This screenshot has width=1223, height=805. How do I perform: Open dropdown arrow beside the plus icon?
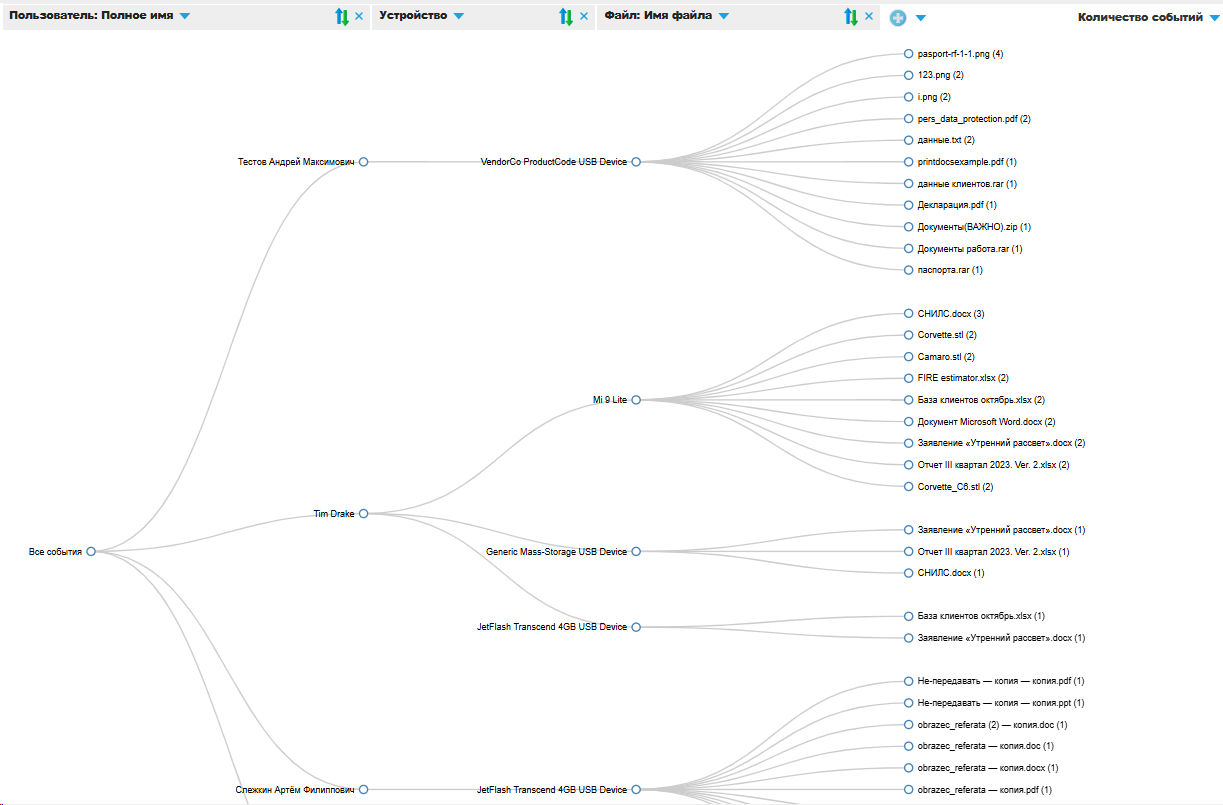tap(921, 17)
